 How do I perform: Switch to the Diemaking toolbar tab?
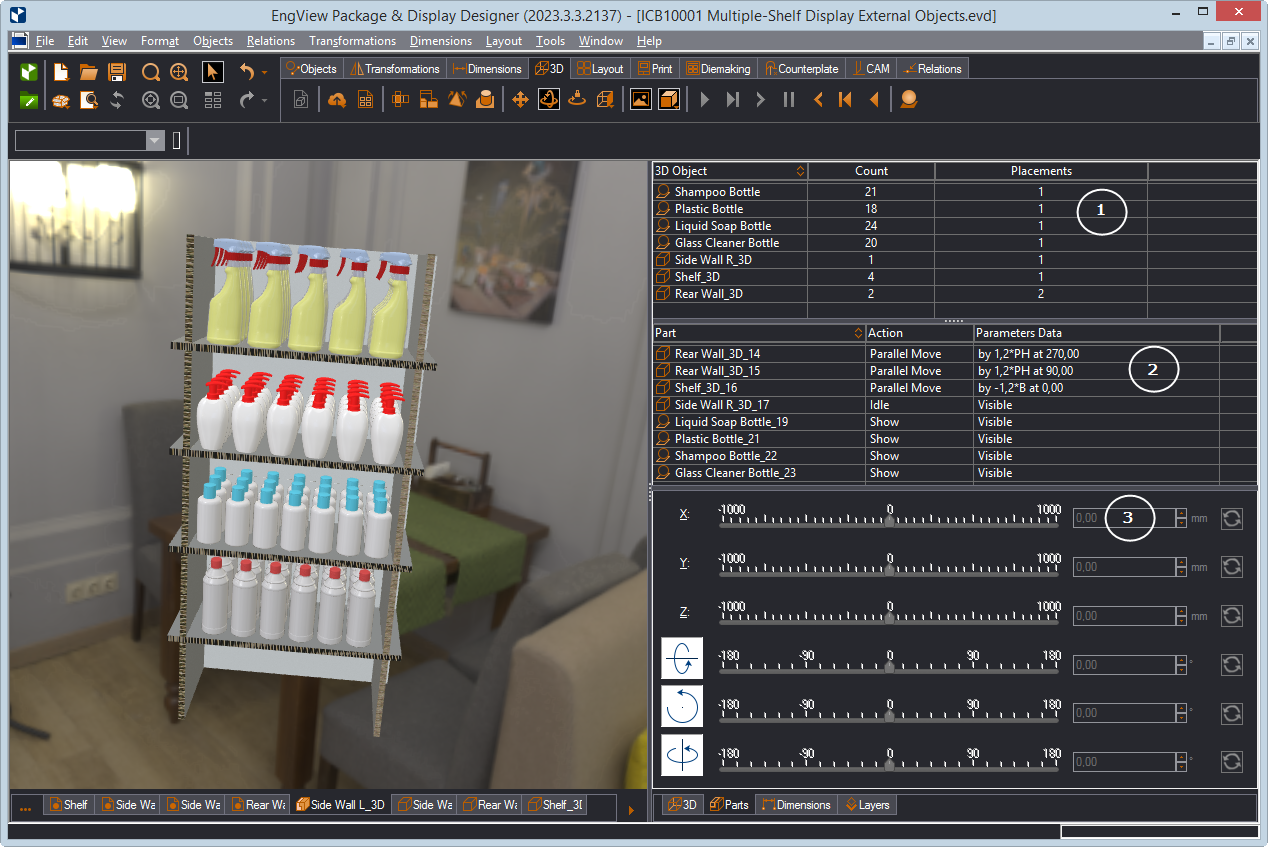tap(719, 69)
